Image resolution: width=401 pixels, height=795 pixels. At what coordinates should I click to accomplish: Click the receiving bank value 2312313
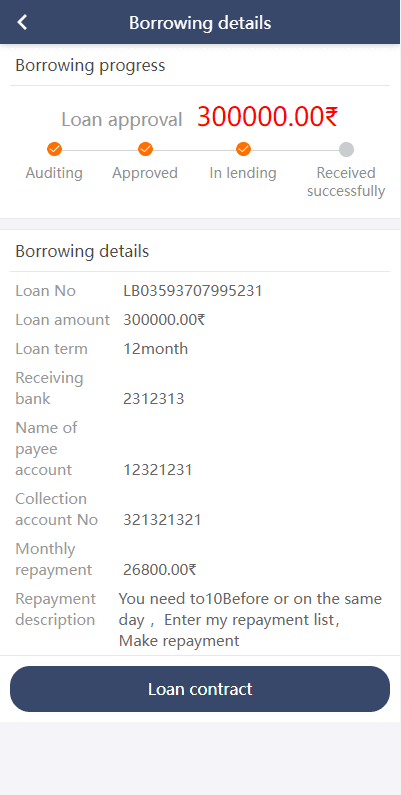(x=154, y=399)
